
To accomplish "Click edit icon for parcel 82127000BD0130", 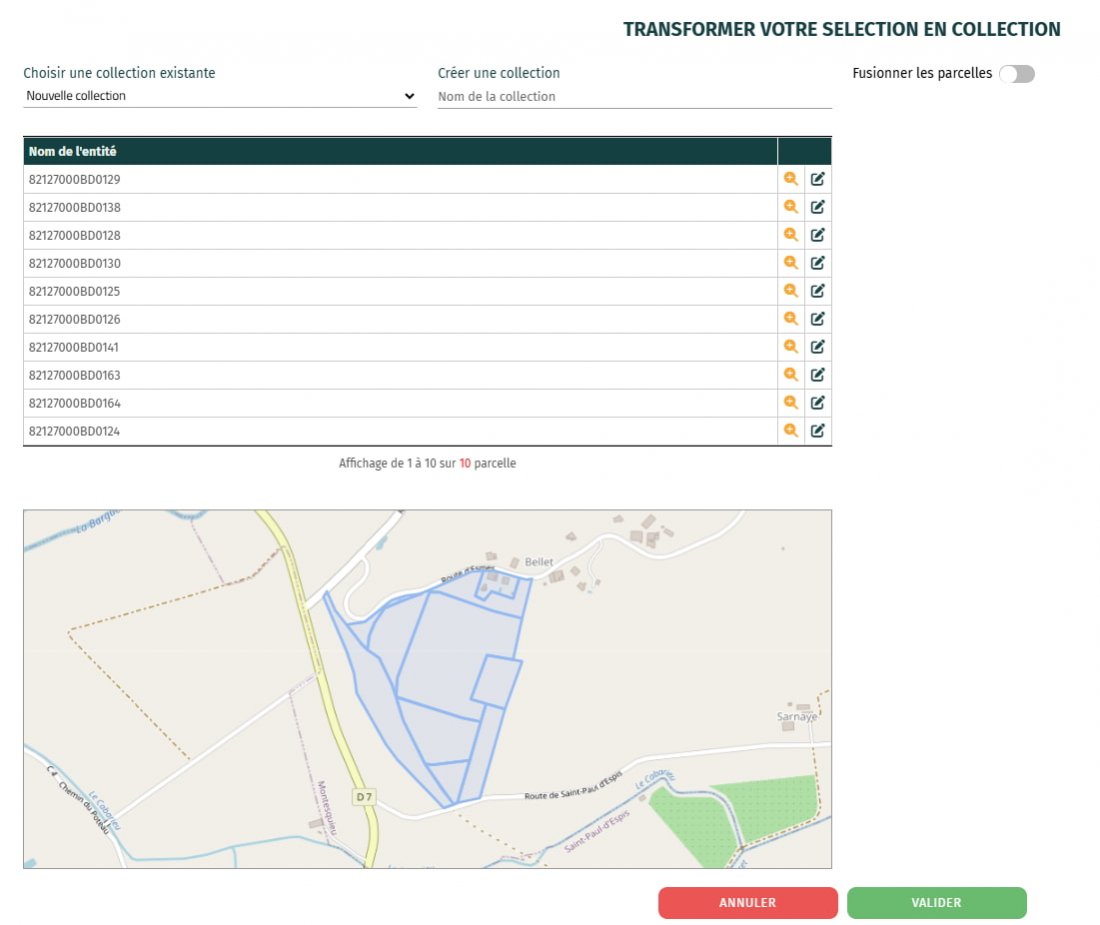I will (x=817, y=263).
